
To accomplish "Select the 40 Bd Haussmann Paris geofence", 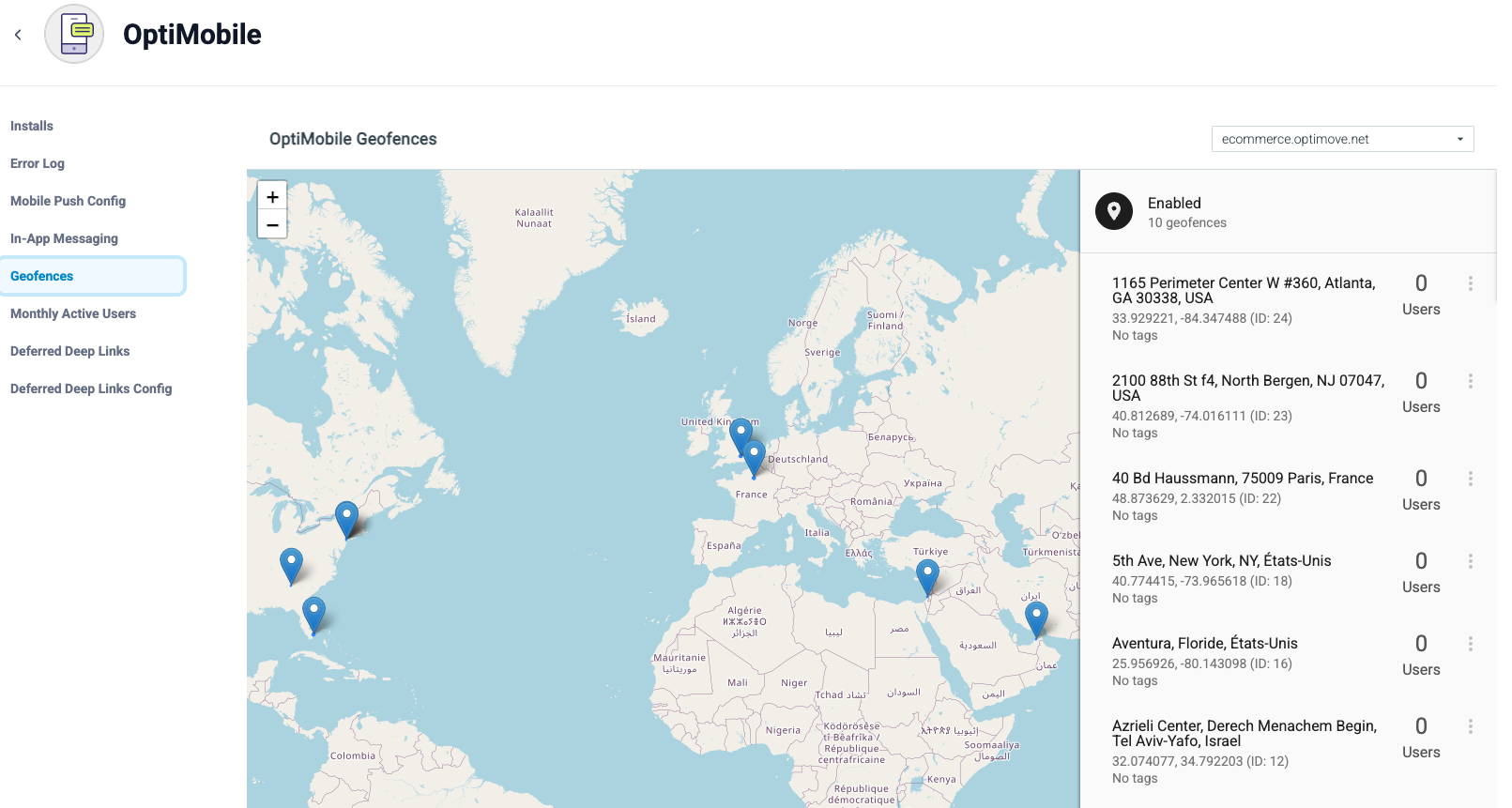I will click(1243, 479).
